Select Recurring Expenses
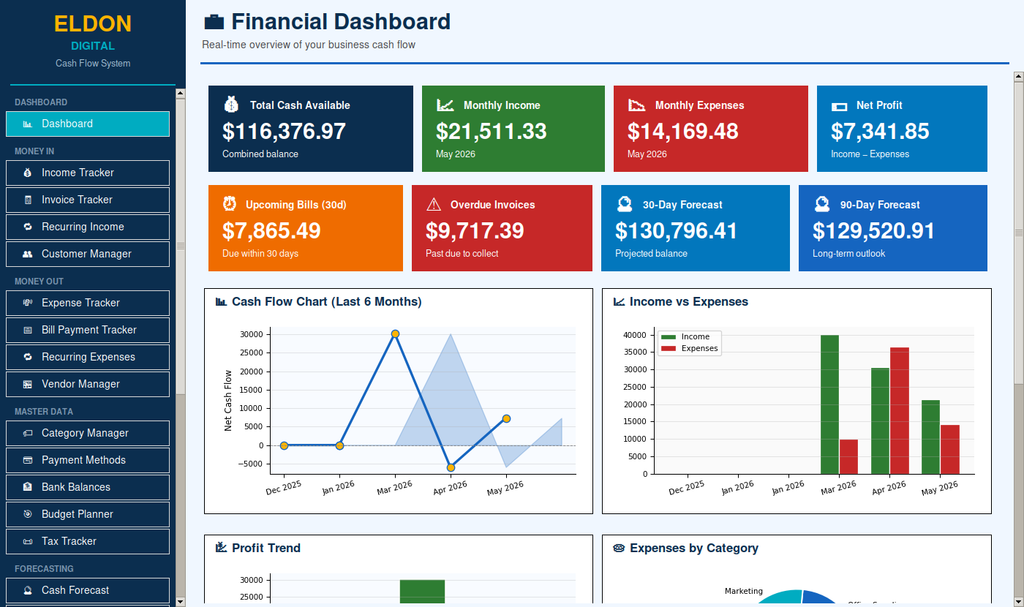The image size is (1024, 607). (x=88, y=357)
